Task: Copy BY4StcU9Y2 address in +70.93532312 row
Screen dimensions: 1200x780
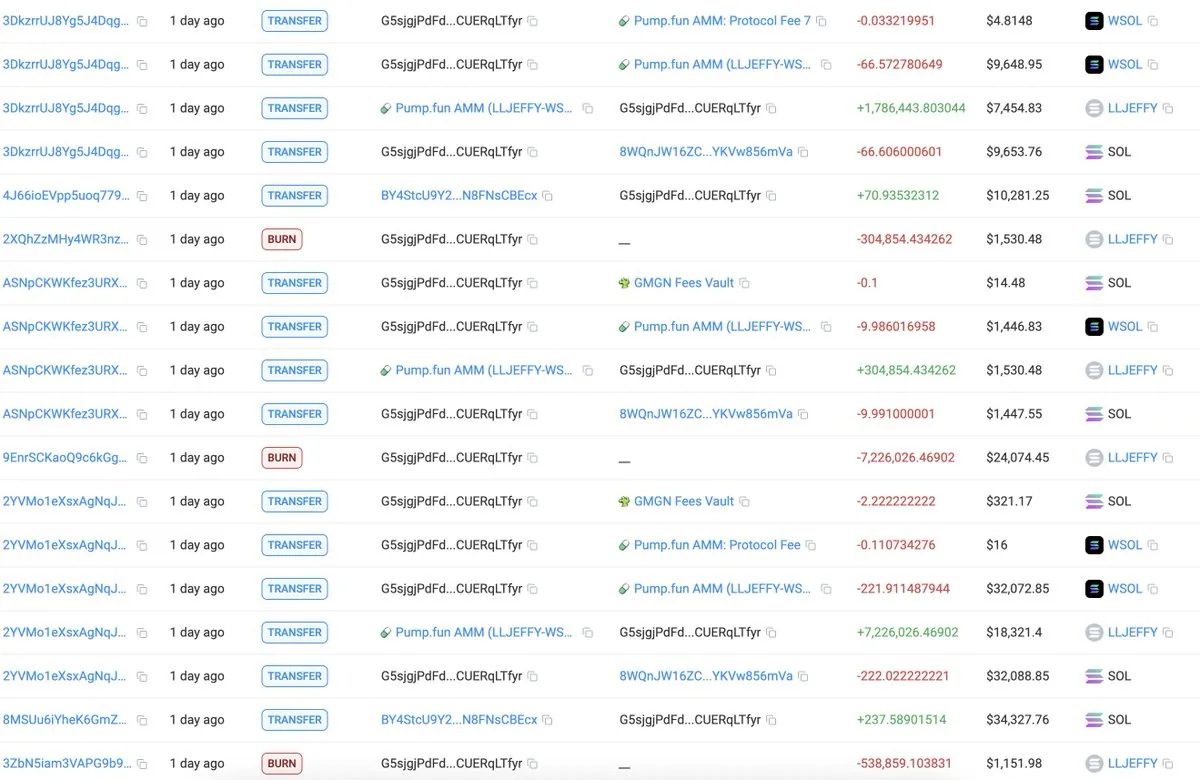Action: click(x=547, y=196)
